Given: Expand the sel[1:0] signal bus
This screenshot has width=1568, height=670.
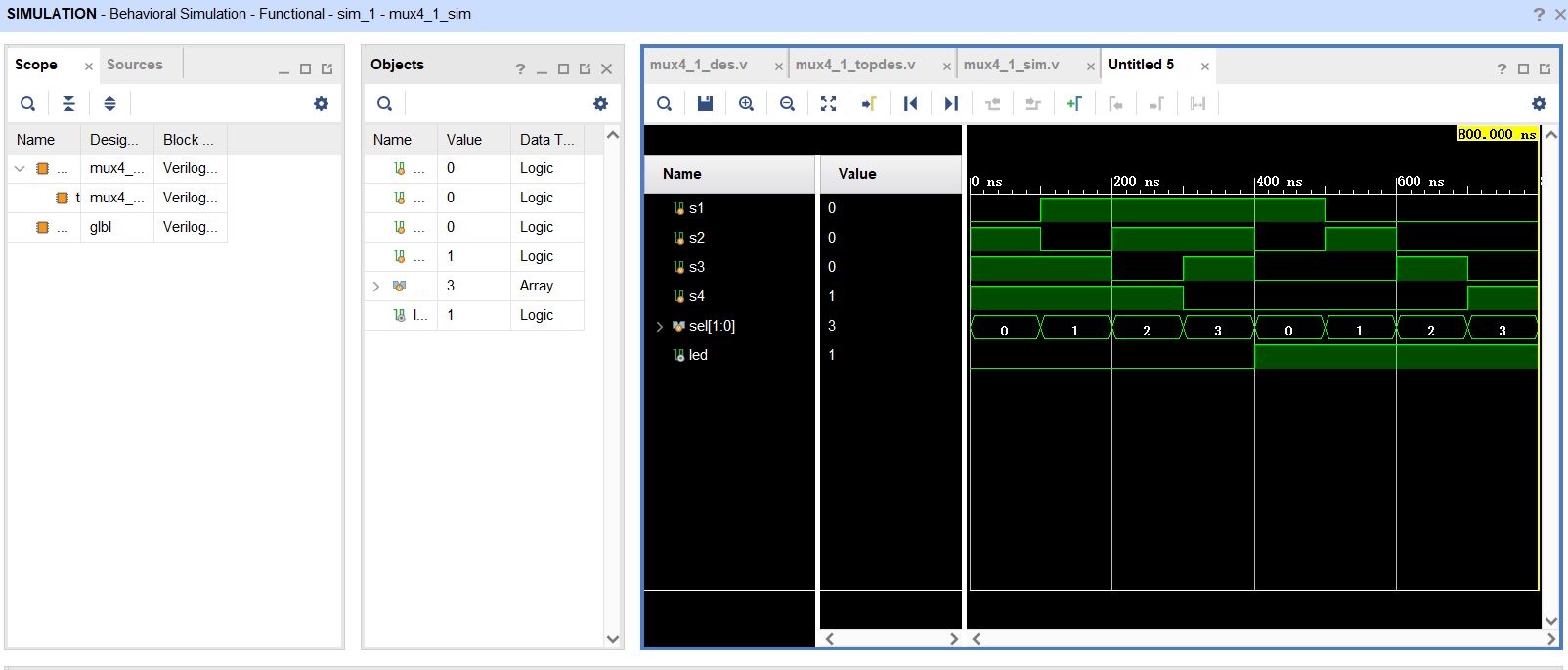Looking at the screenshot, I should click(x=660, y=326).
